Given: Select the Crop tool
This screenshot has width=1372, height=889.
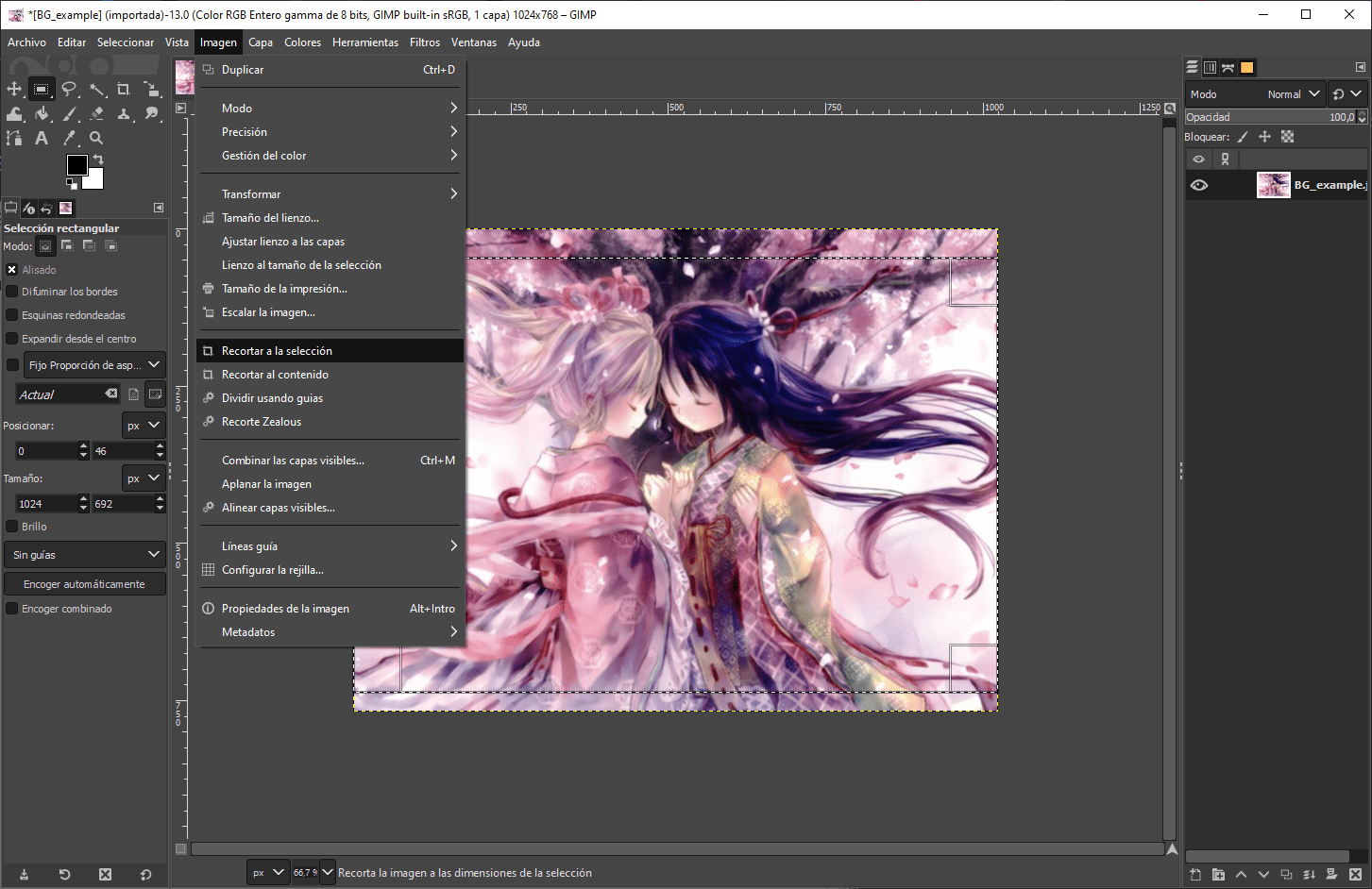Looking at the screenshot, I should [x=124, y=89].
